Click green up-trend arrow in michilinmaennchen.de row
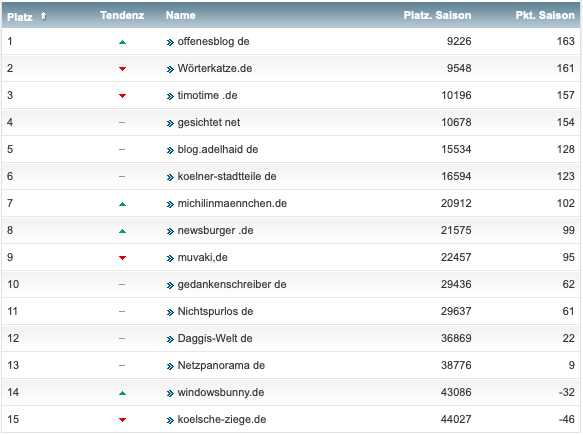 (x=122, y=204)
